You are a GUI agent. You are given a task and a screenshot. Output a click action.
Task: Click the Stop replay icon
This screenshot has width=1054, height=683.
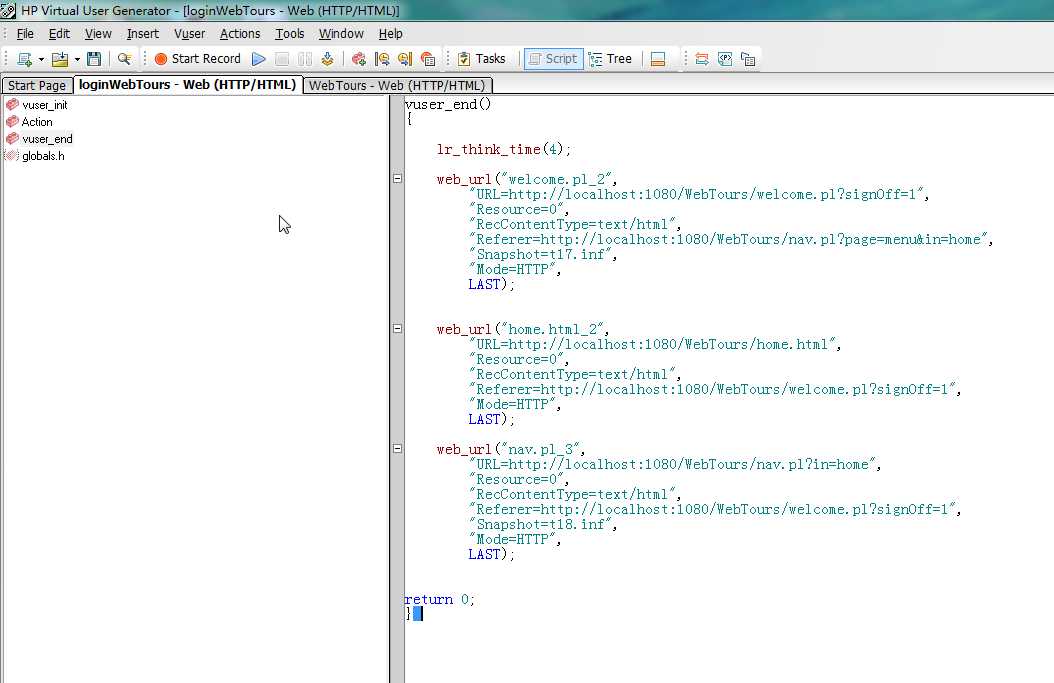click(x=282, y=59)
